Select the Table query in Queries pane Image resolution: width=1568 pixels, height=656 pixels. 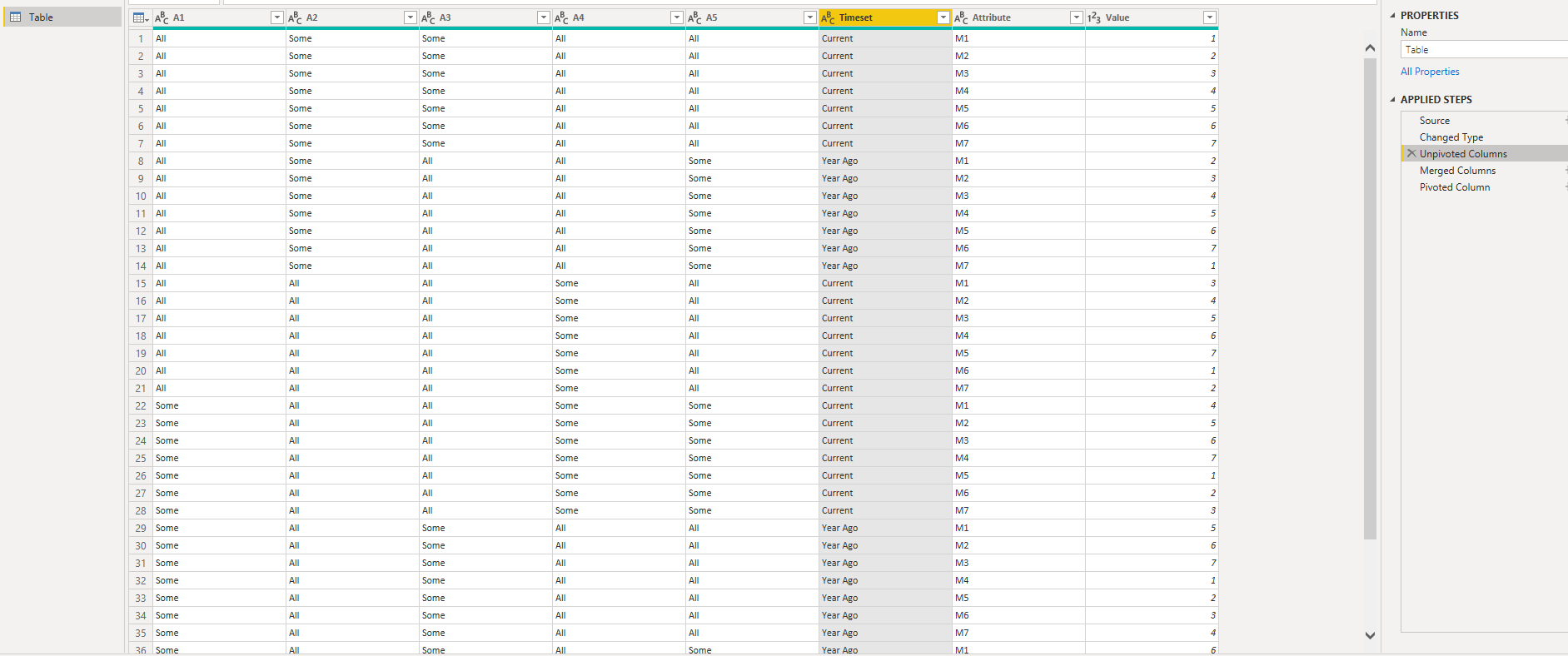click(x=63, y=17)
